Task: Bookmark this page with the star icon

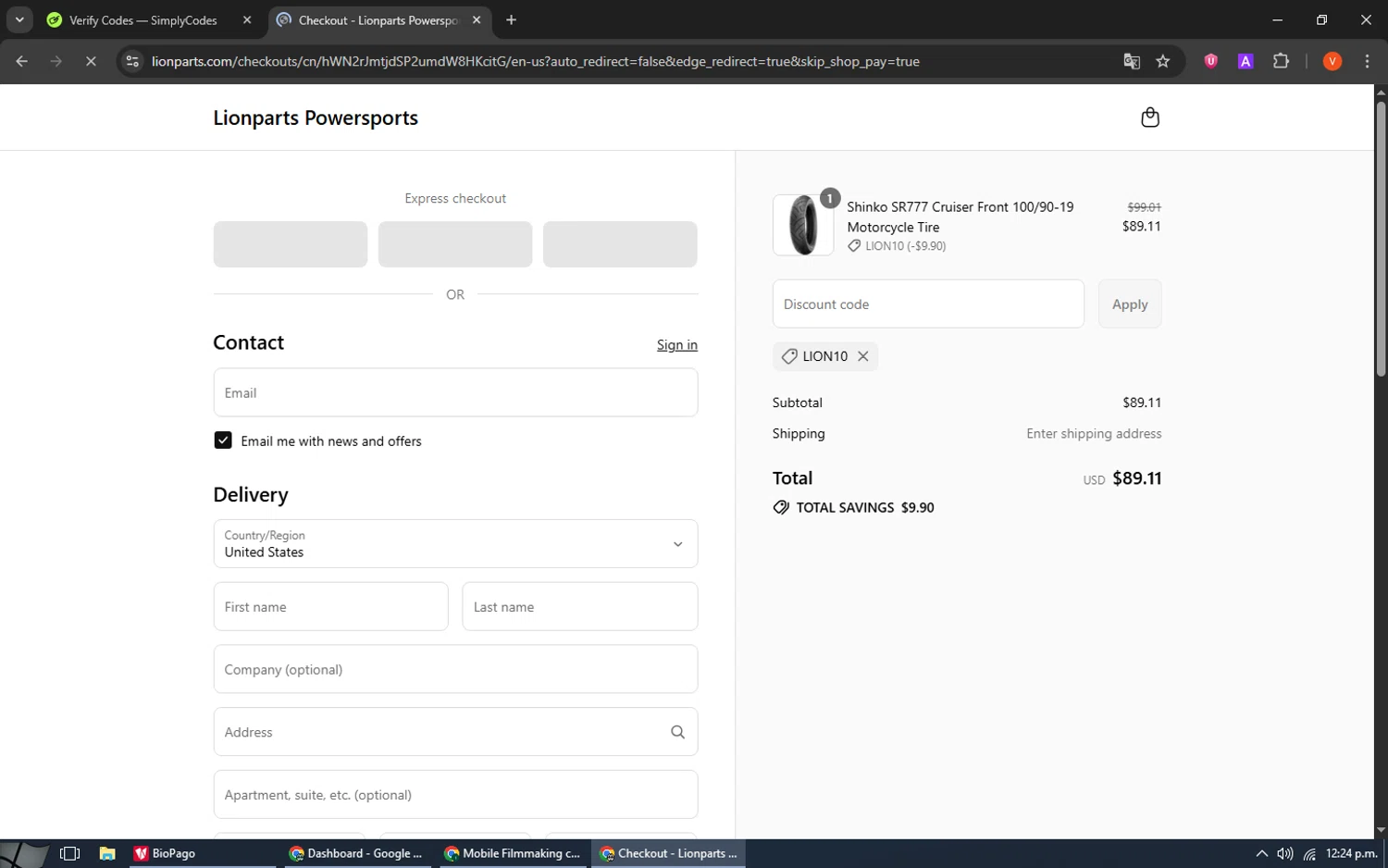Action: pyautogui.click(x=1163, y=61)
